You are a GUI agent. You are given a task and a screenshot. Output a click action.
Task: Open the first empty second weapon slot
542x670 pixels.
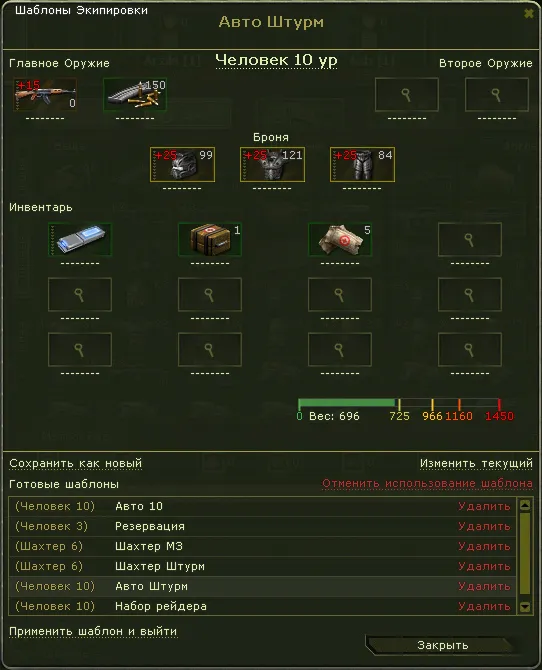(x=407, y=94)
